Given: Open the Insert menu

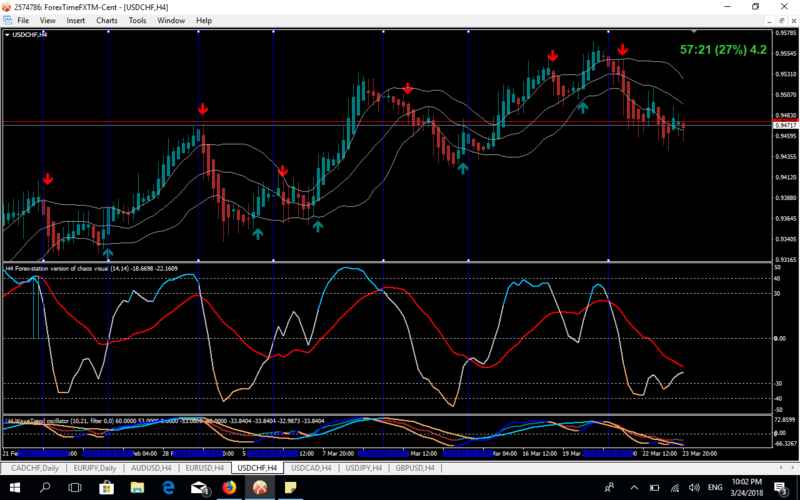Looking at the screenshot, I should (x=75, y=20).
